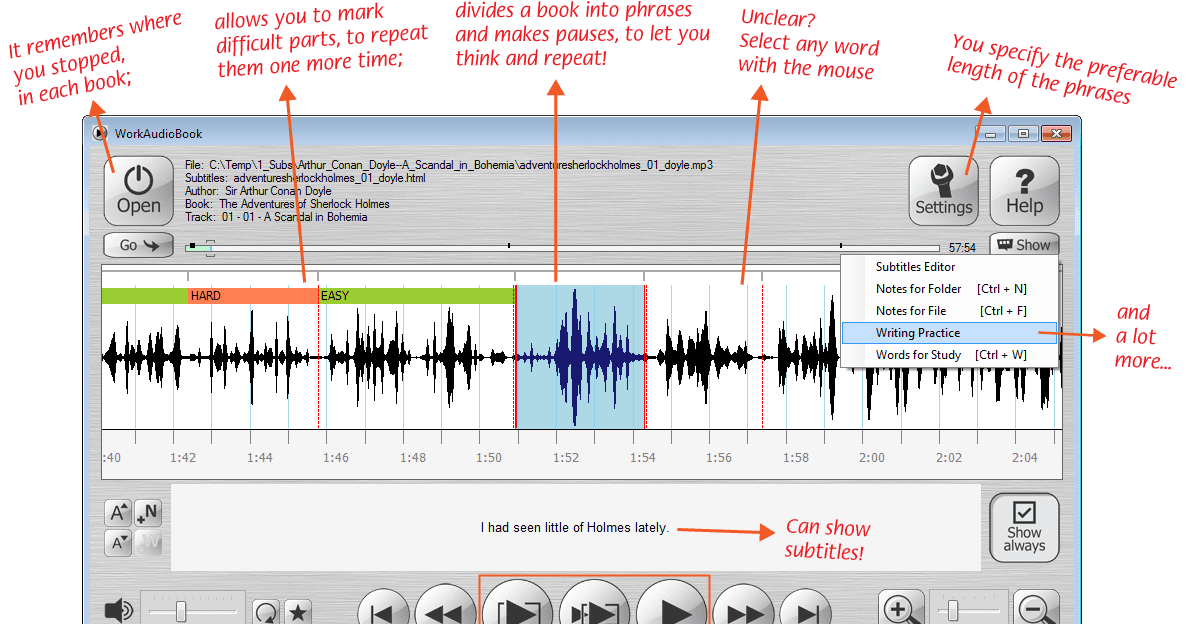This screenshot has width=1190, height=624.
Task: Click the green EASY marked segment
Action: pyautogui.click(x=416, y=296)
